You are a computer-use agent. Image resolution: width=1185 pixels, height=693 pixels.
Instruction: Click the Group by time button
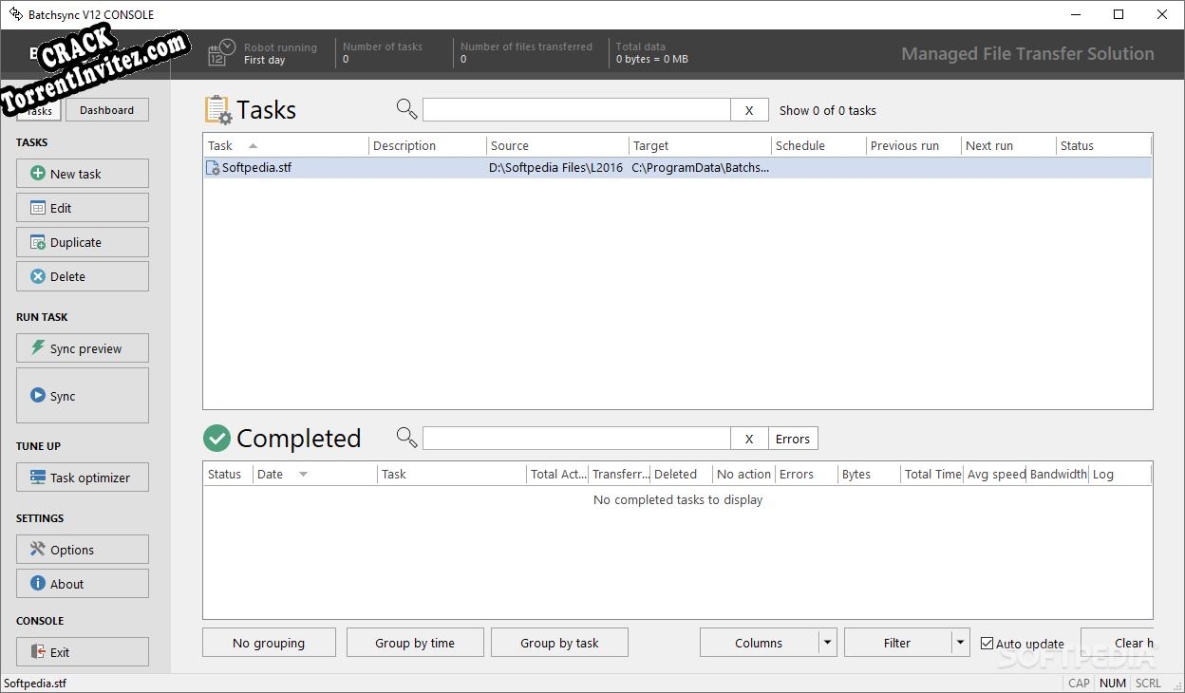pos(415,642)
